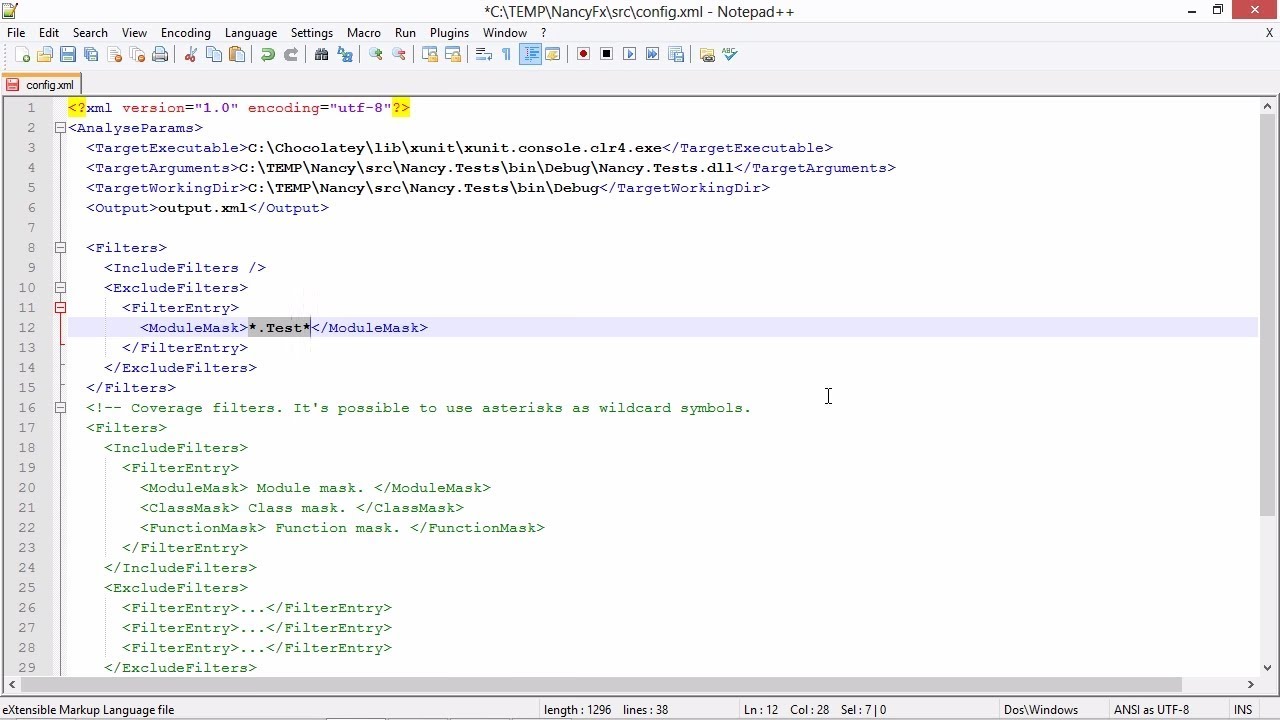Close document with menu bar X
Screen dimensions: 1280x720
(1269, 33)
